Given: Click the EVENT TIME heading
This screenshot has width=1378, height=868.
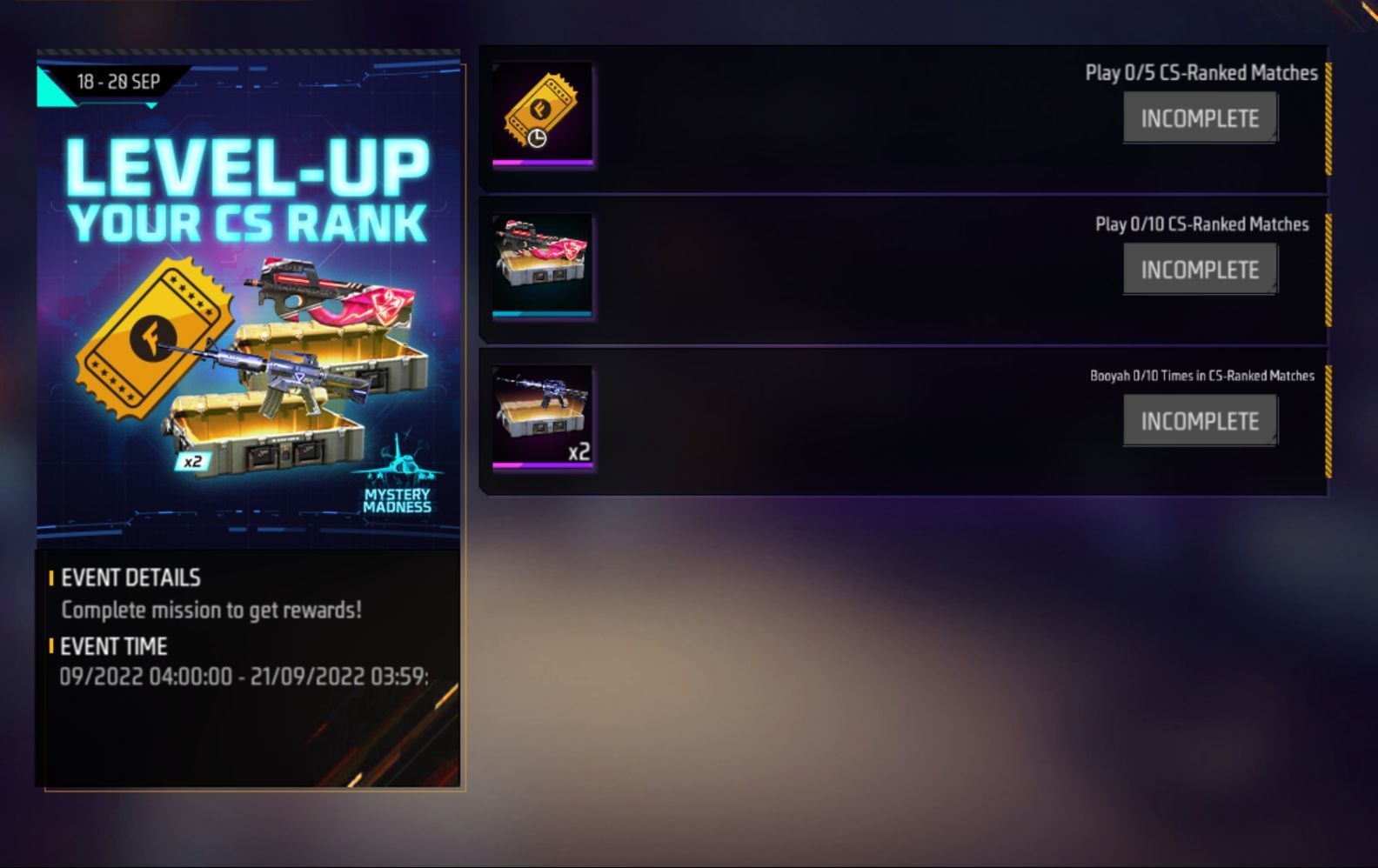Looking at the screenshot, I should 113,646.
